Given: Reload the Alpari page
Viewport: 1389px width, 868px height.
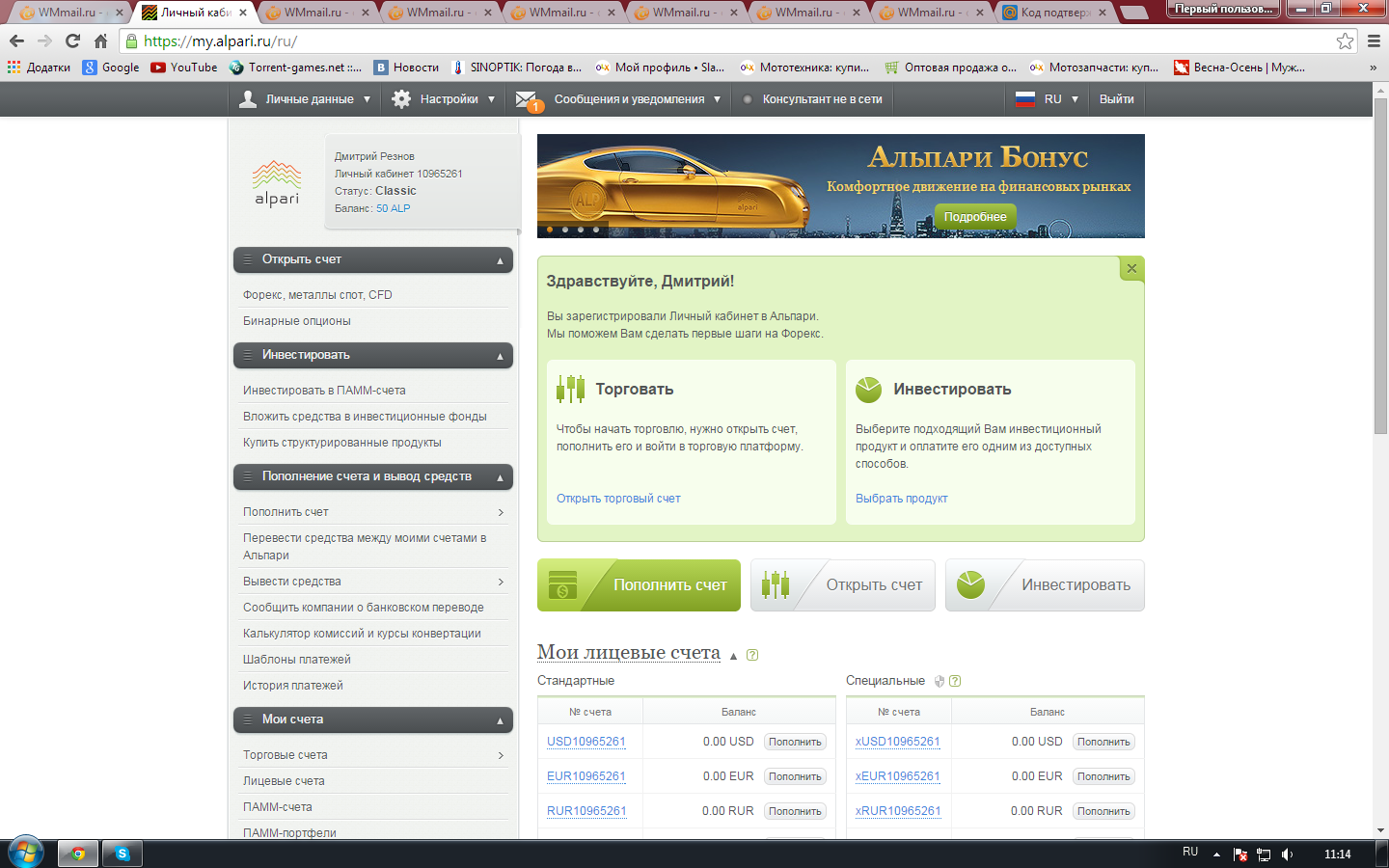Looking at the screenshot, I should pos(72,41).
